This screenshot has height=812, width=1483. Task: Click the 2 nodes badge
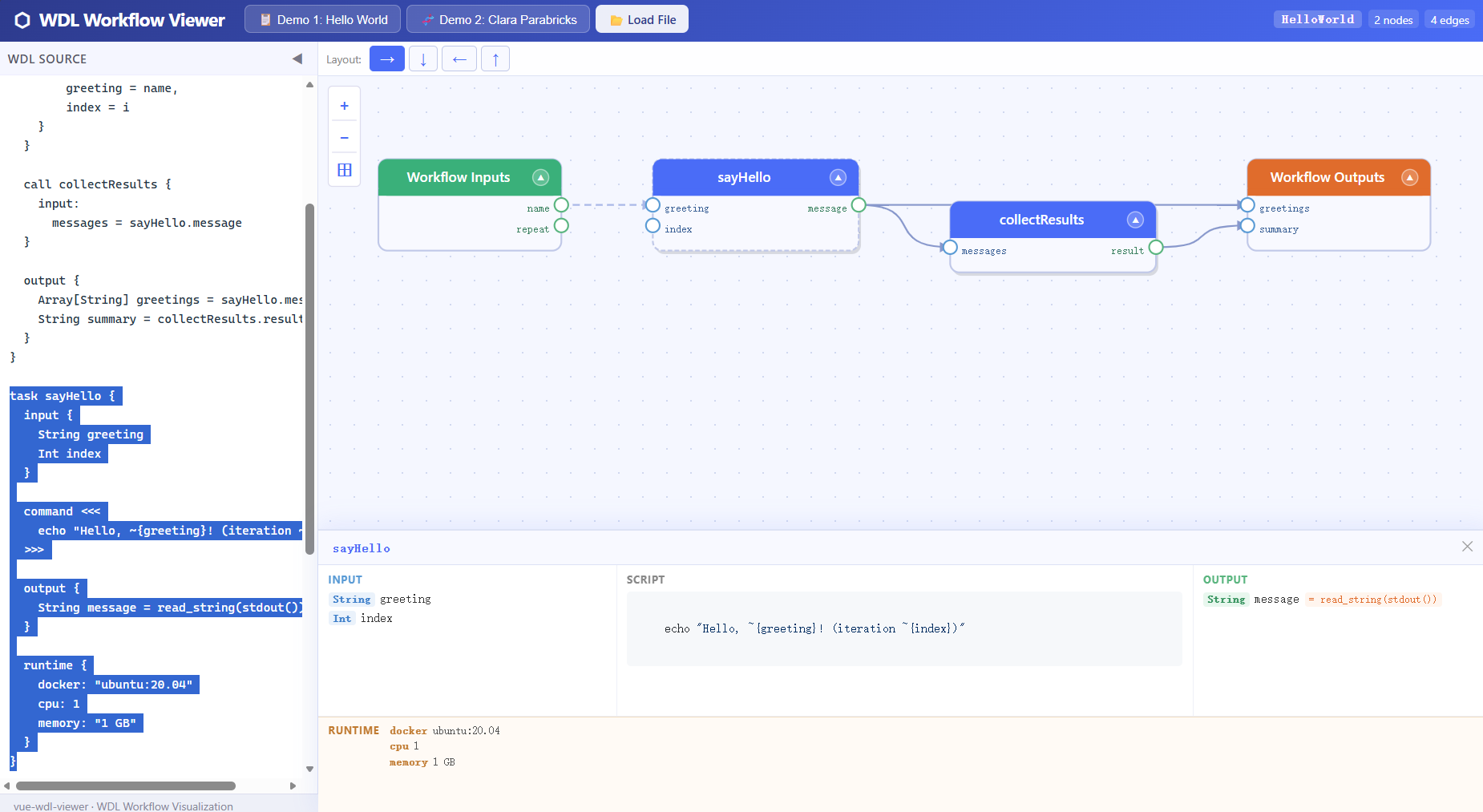[1393, 19]
